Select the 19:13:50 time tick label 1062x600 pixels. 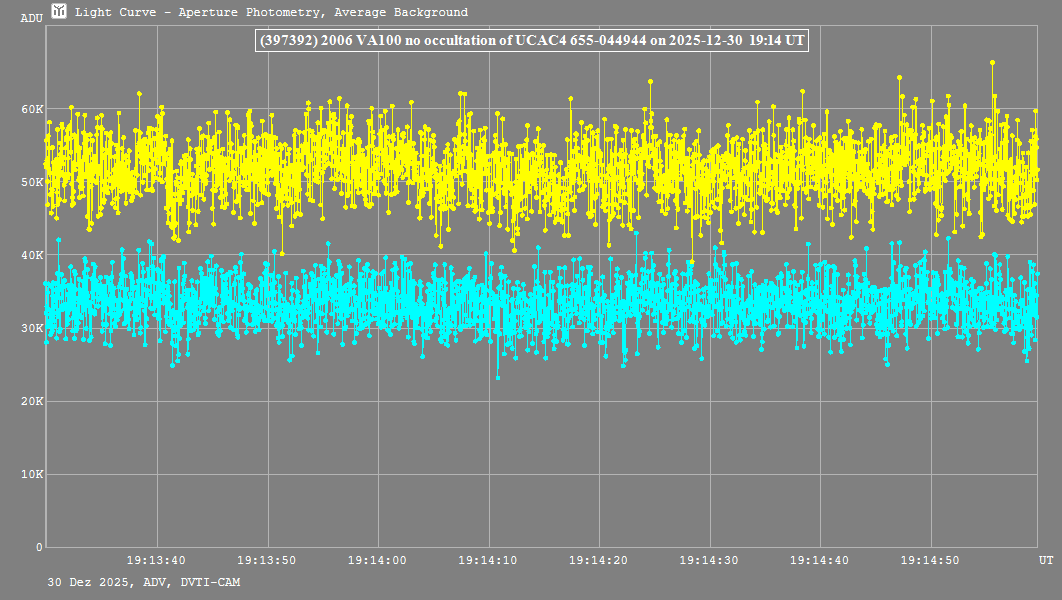268,560
